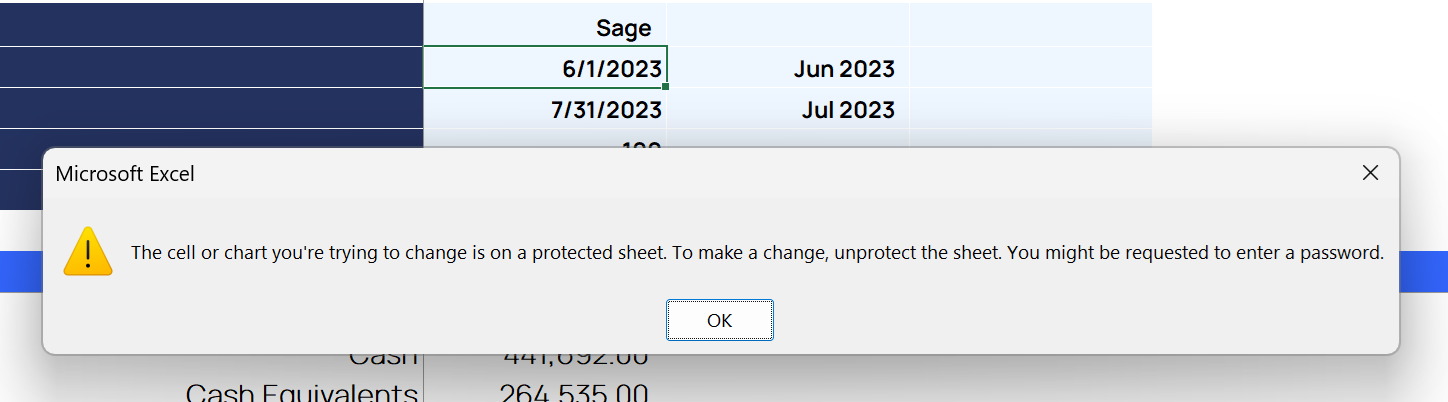This screenshot has width=1448, height=402.
Task: Select the cell containing 6/1/2023
Action: pyautogui.click(x=545, y=68)
